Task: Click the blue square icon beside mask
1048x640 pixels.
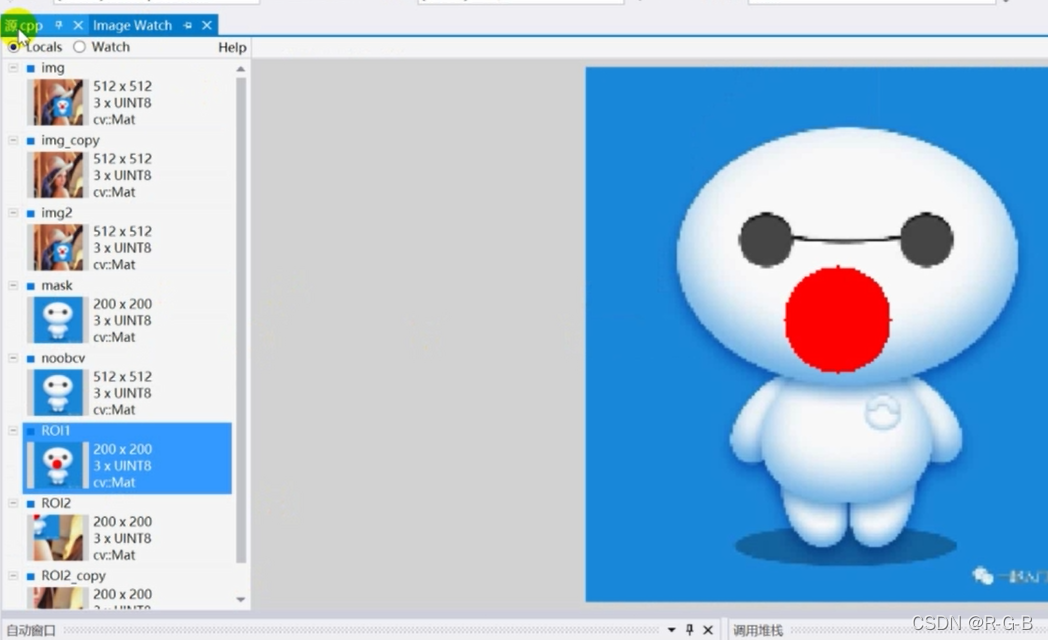Action: click(x=31, y=286)
